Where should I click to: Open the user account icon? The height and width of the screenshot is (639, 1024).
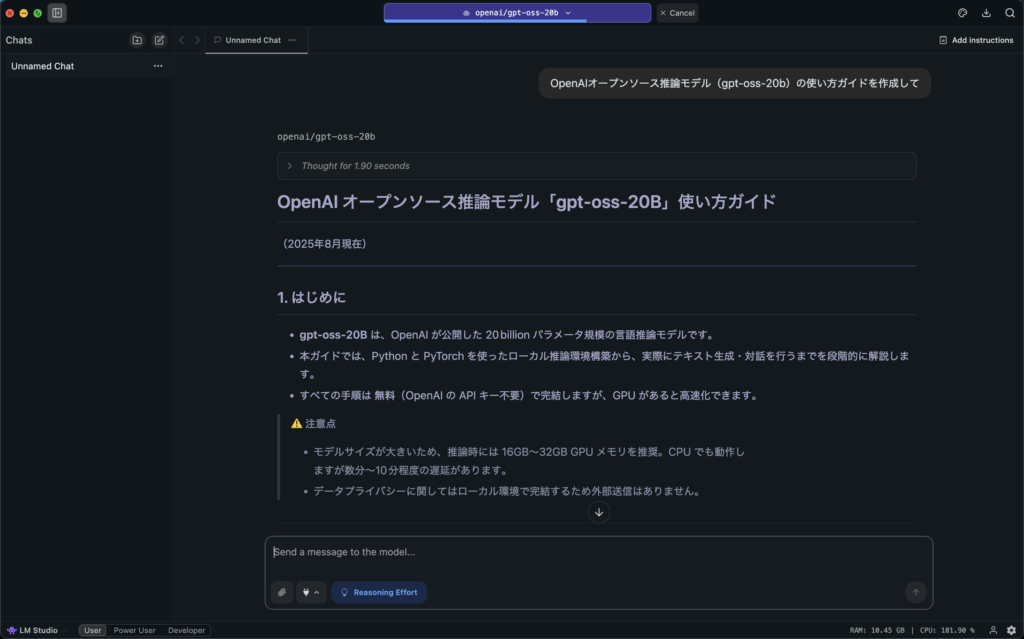993,631
